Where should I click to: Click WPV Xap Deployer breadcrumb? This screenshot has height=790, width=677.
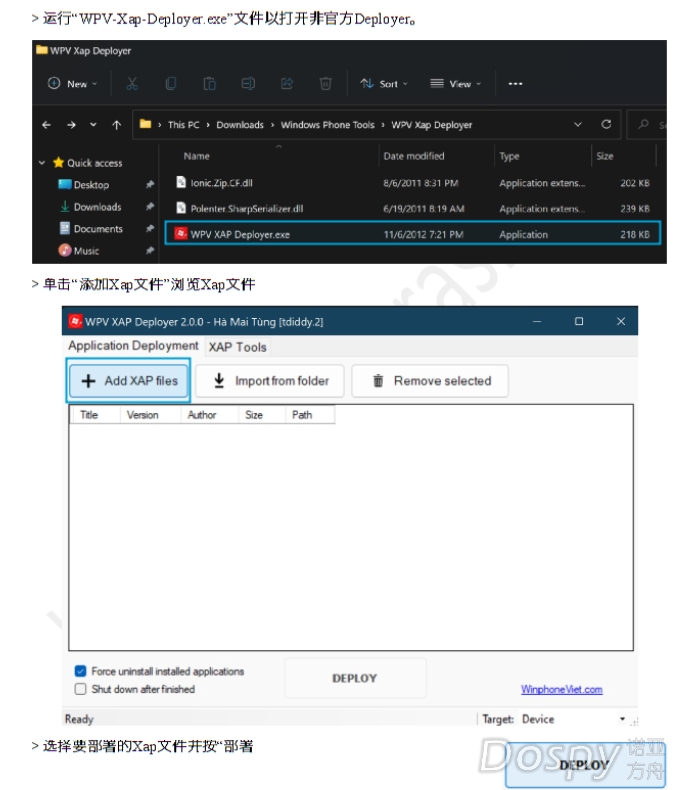[432, 124]
